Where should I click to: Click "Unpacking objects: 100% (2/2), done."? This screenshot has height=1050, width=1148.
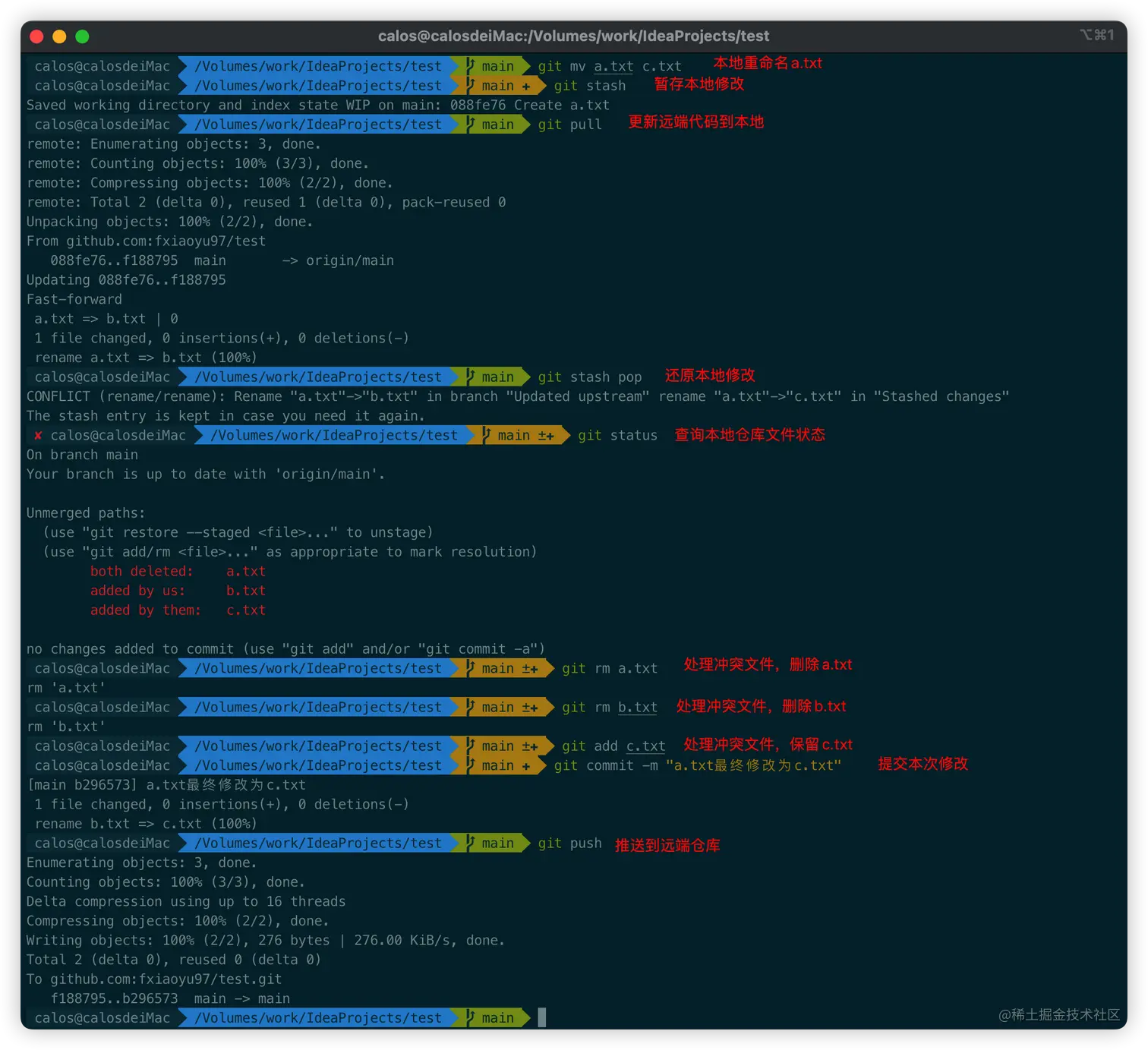pyautogui.click(x=169, y=222)
